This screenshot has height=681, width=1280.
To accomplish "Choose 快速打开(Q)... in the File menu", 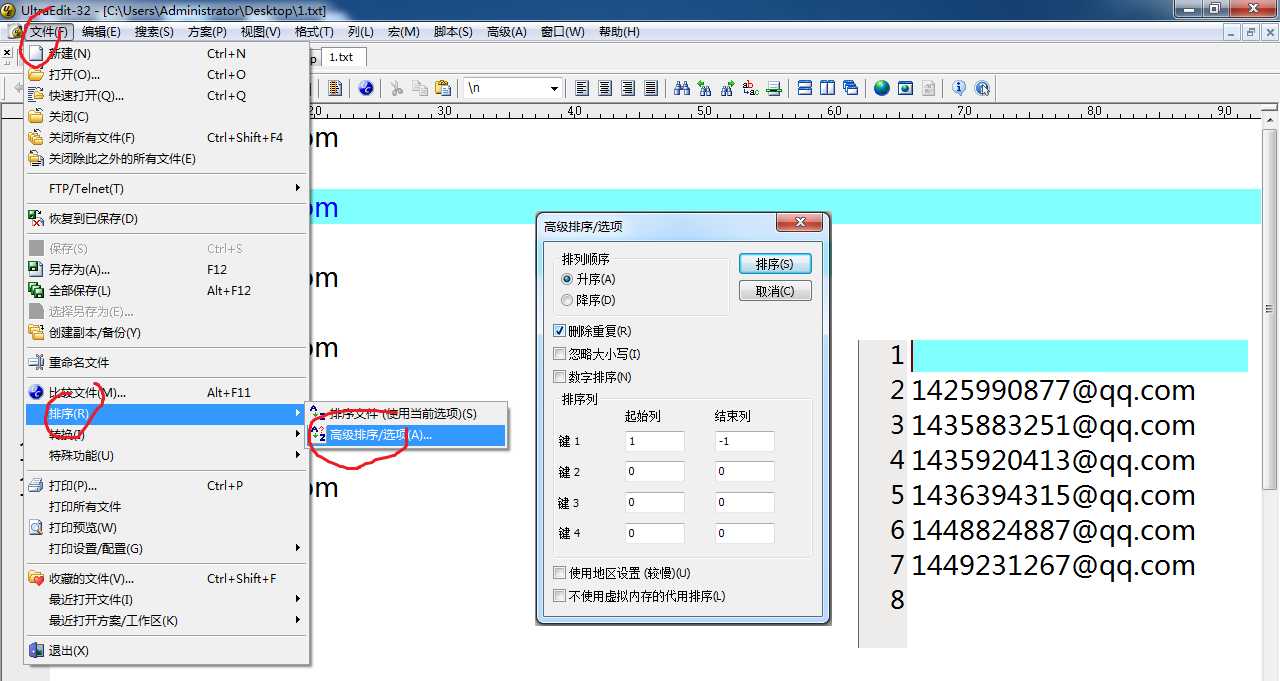I will [168, 96].
